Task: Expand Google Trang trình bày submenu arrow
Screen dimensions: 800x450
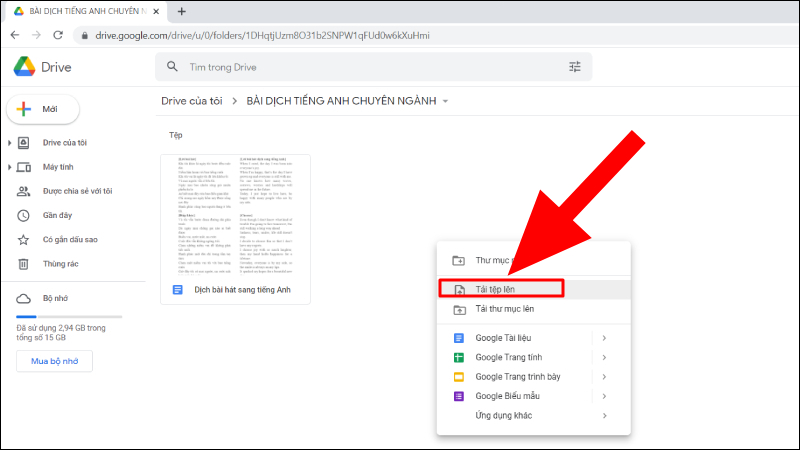Action: coord(604,377)
